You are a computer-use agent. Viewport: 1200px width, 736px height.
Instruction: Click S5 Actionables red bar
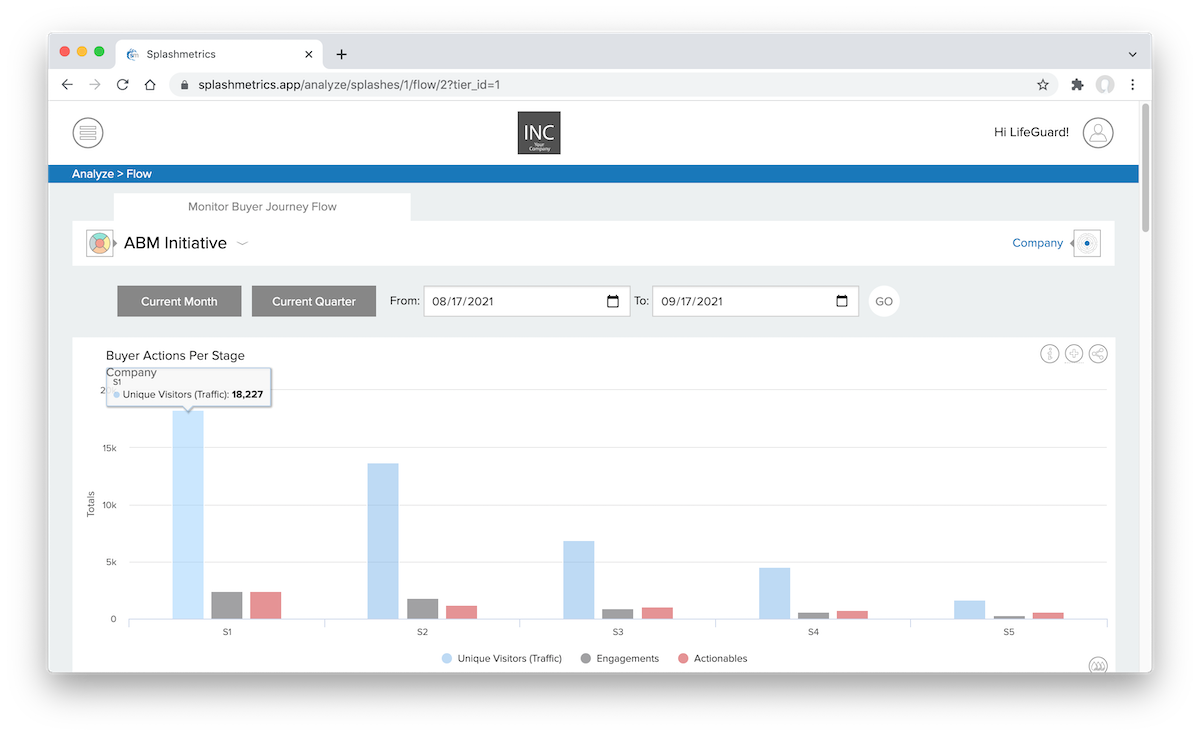pos(1048,616)
